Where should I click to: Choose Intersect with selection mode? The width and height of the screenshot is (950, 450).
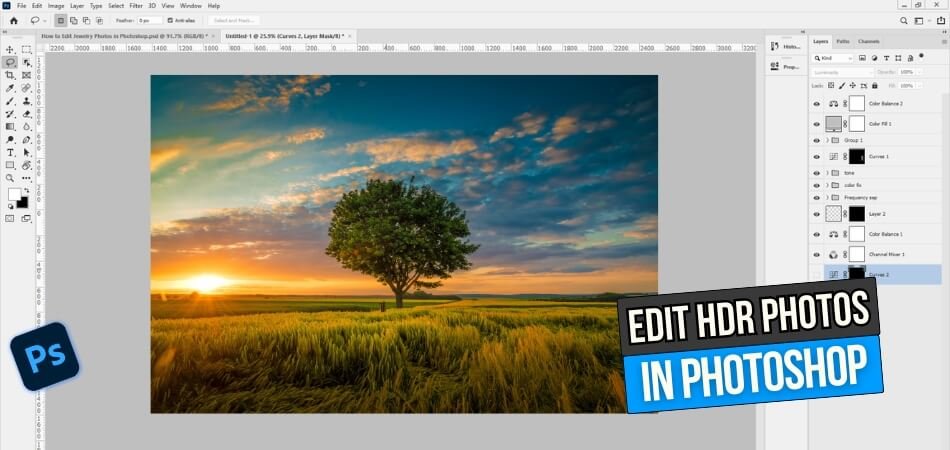99,21
